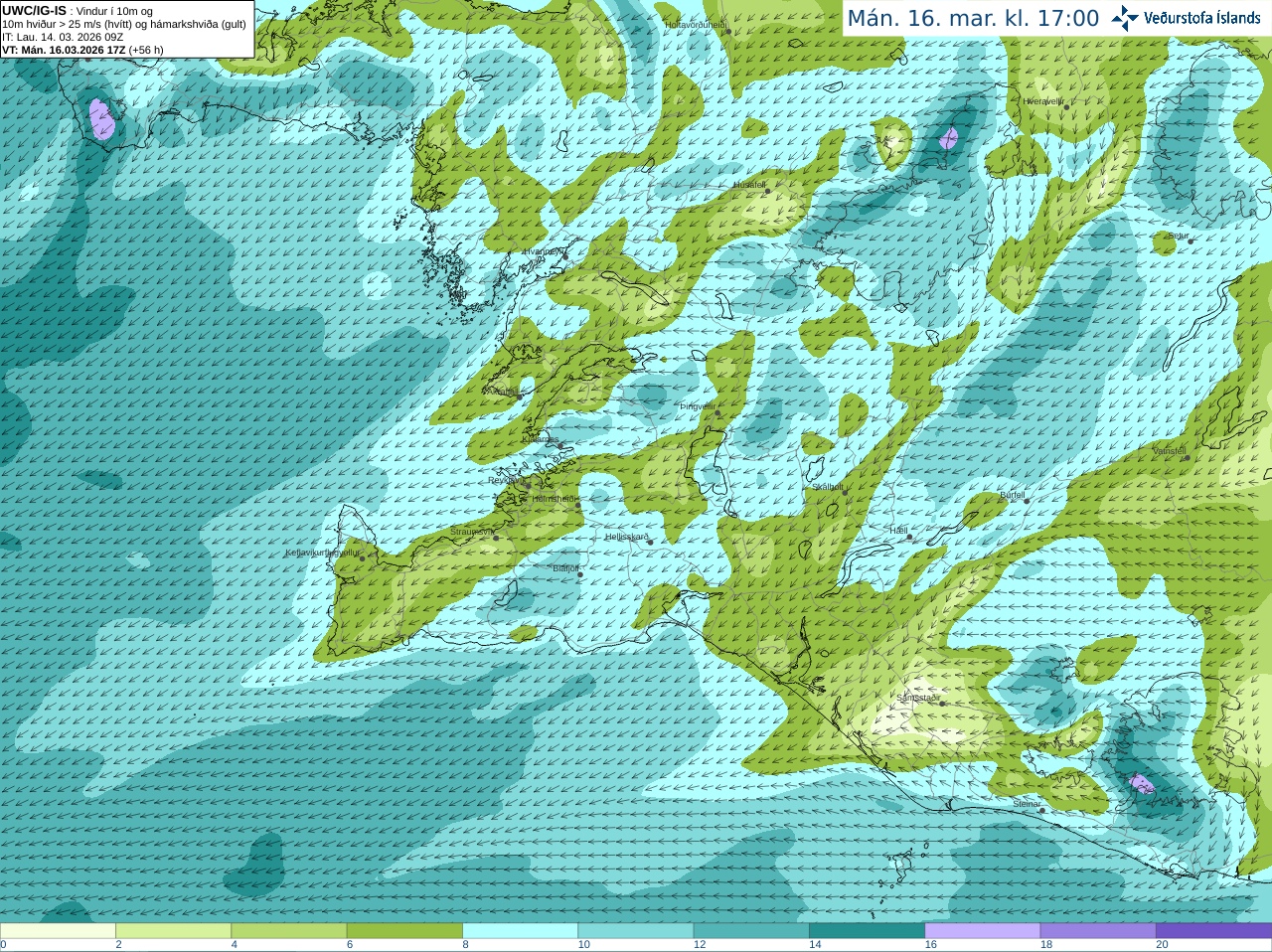Screen dimensions: 1272x952
Task: Click the 12–14 m/s teal legend swatch
Action: point(751,931)
